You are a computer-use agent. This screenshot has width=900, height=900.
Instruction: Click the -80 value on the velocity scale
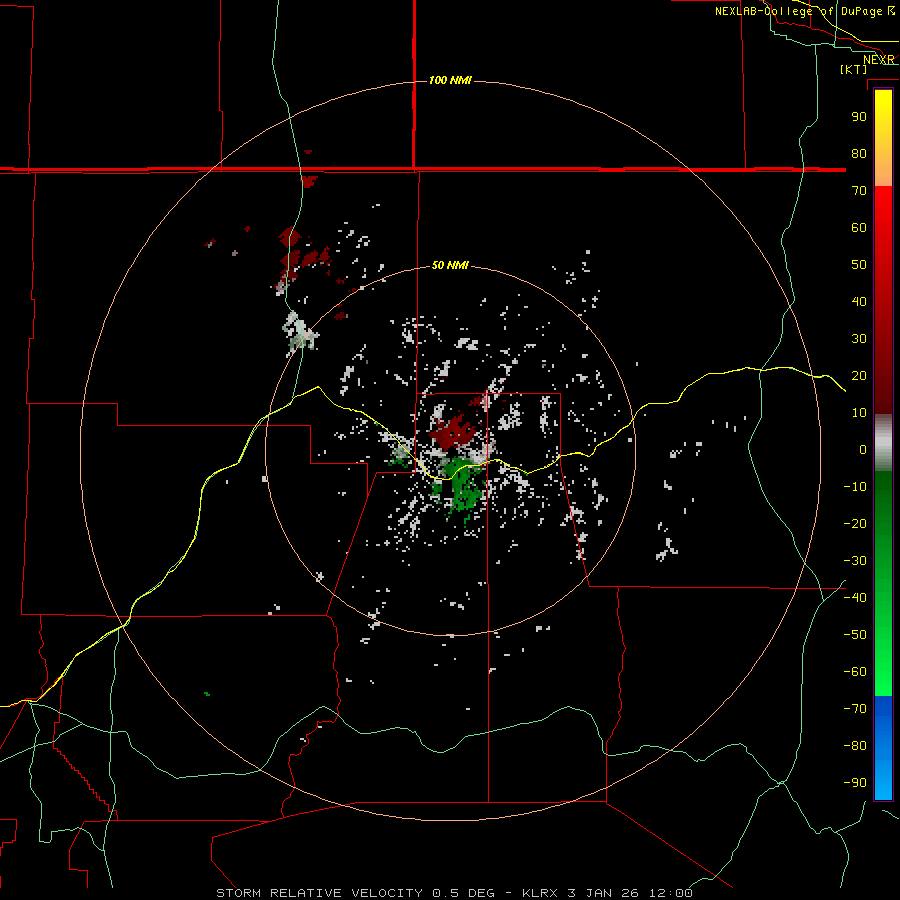point(855,746)
